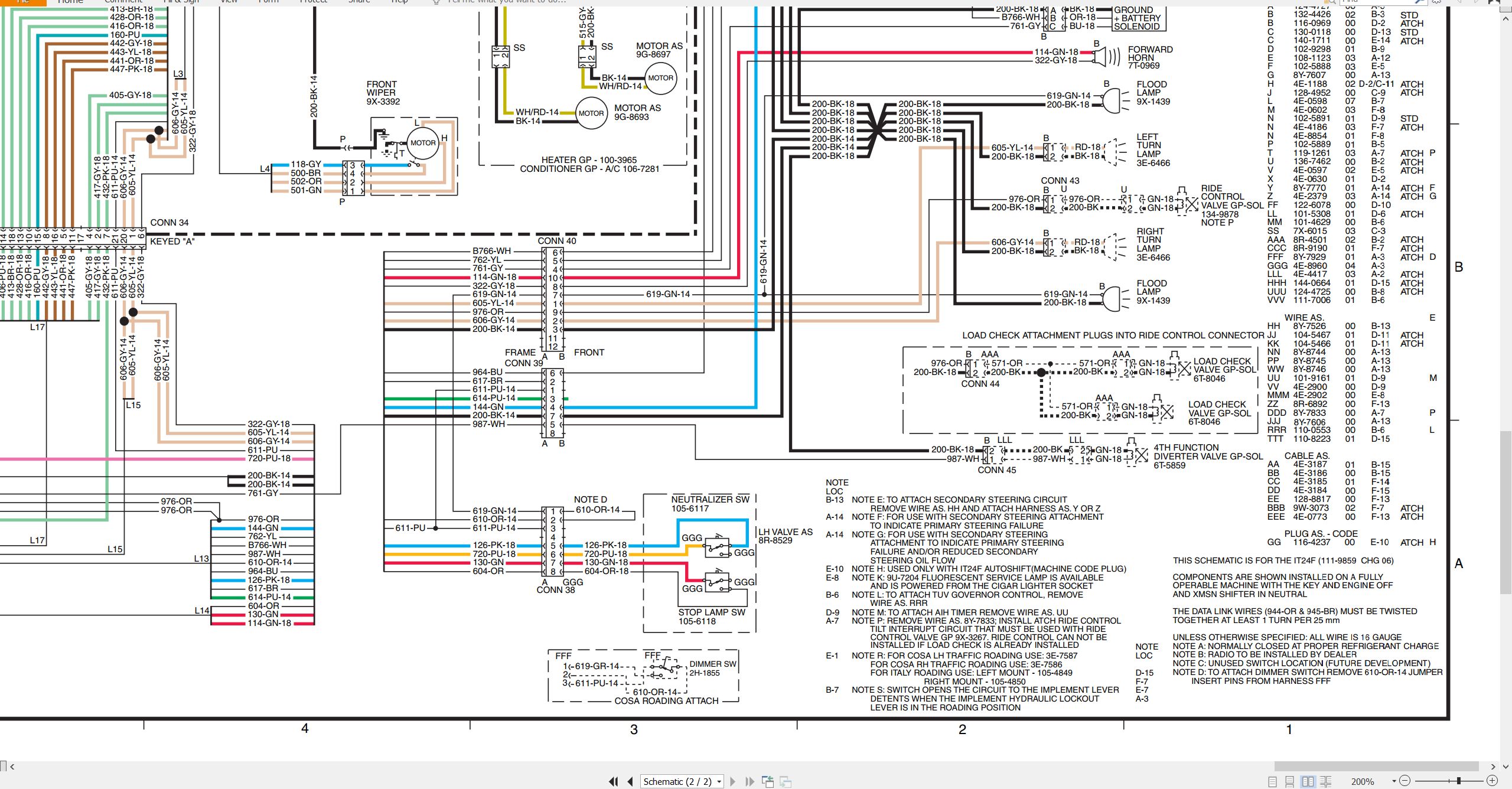The width and height of the screenshot is (1512, 789).
Task: Click the zoom slider handle
Action: tap(1459, 781)
